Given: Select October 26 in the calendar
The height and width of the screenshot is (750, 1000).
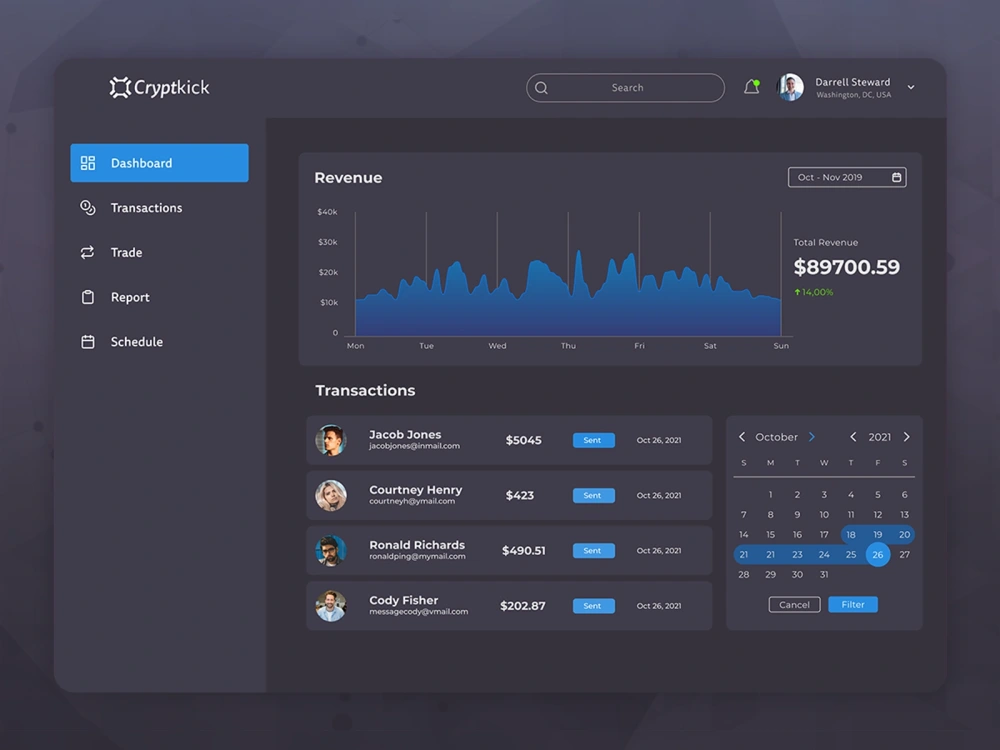Looking at the screenshot, I should [878, 555].
